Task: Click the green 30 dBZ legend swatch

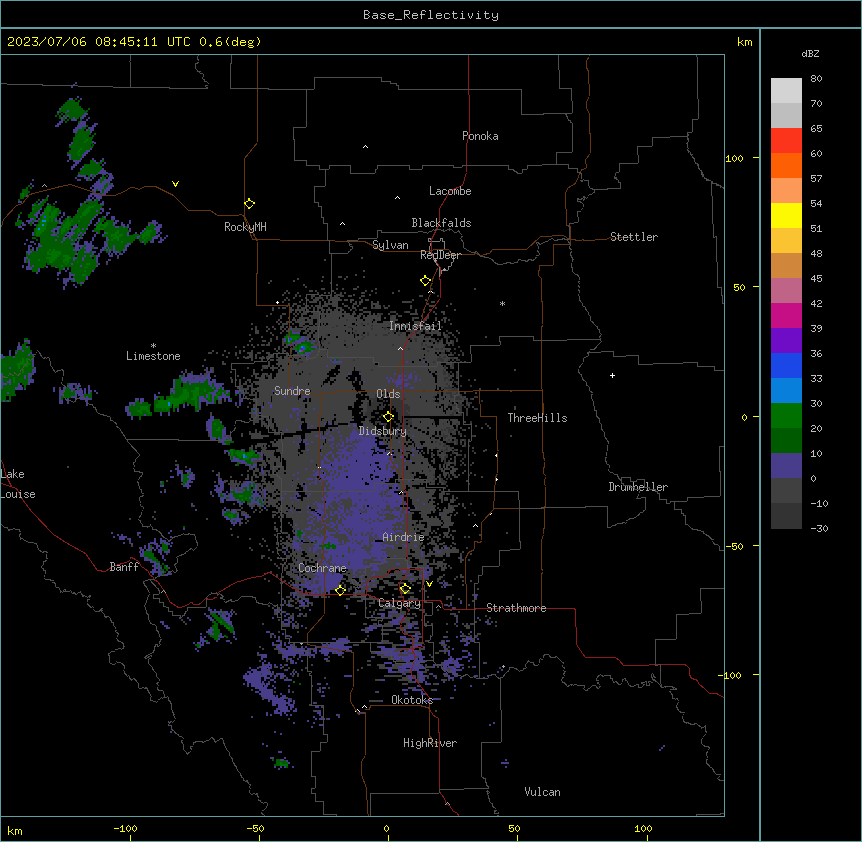Action: [x=786, y=416]
